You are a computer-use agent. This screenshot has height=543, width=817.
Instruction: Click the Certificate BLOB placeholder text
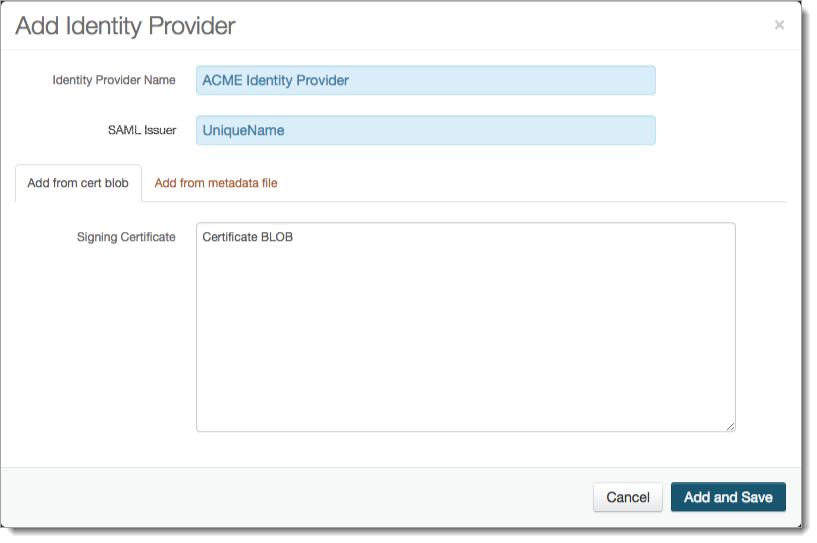[248, 237]
